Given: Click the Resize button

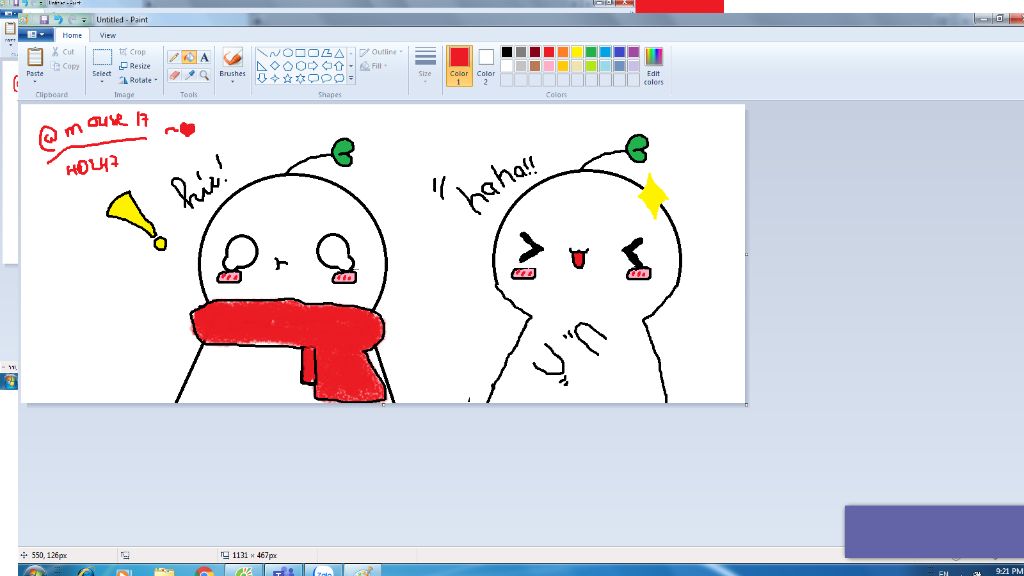Looking at the screenshot, I should tap(135, 66).
